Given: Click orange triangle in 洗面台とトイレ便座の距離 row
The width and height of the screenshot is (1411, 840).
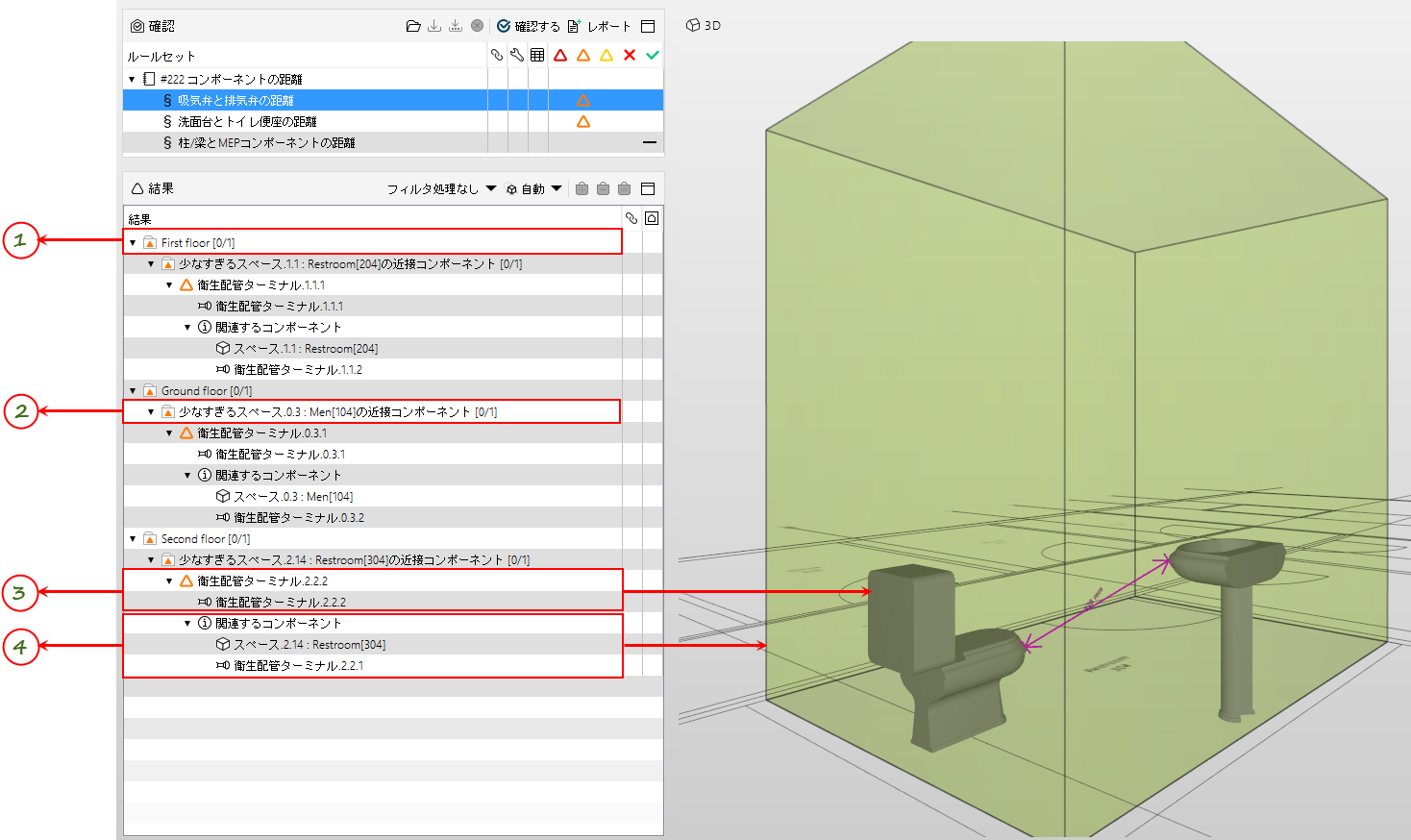Looking at the screenshot, I should (x=583, y=121).
